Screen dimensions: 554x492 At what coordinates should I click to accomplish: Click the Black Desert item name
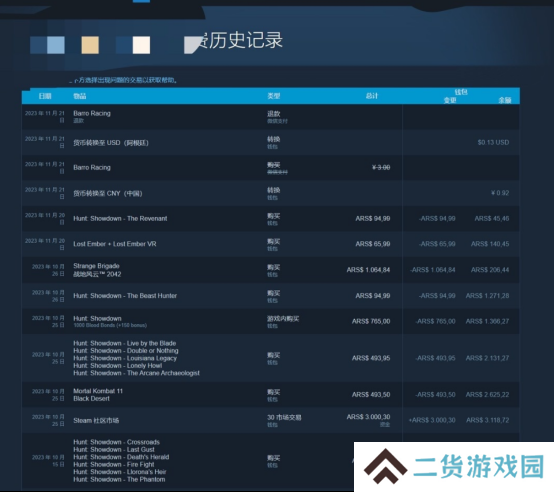pos(92,399)
